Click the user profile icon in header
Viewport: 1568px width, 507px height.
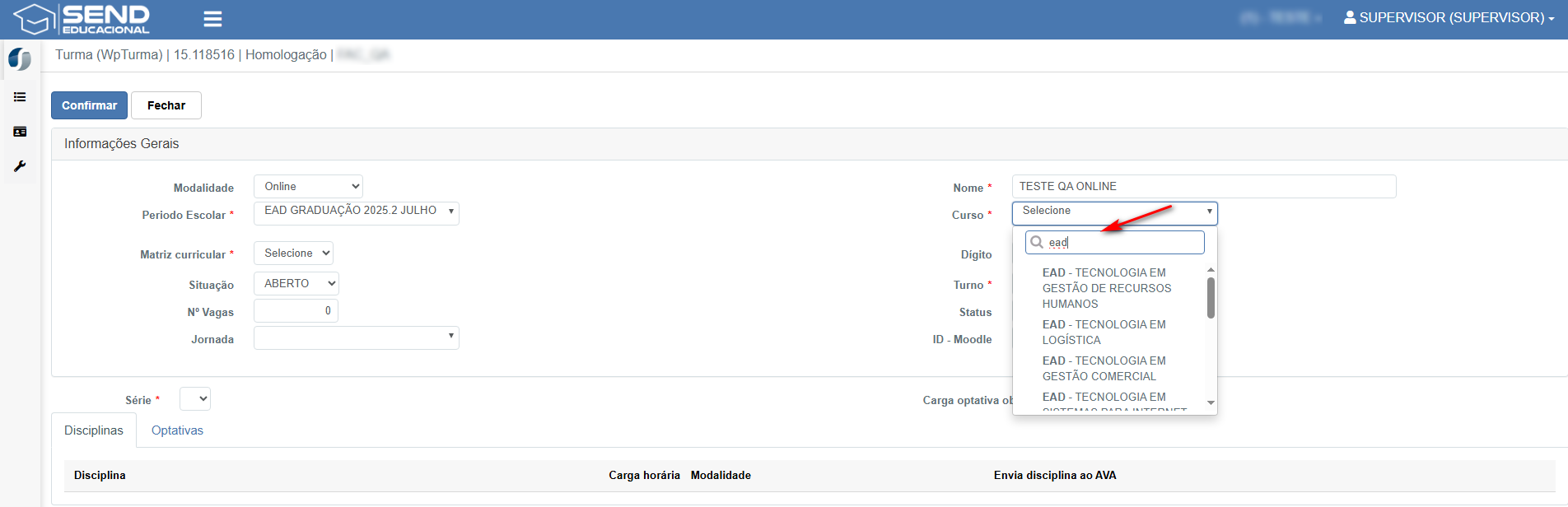[x=1350, y=17]
